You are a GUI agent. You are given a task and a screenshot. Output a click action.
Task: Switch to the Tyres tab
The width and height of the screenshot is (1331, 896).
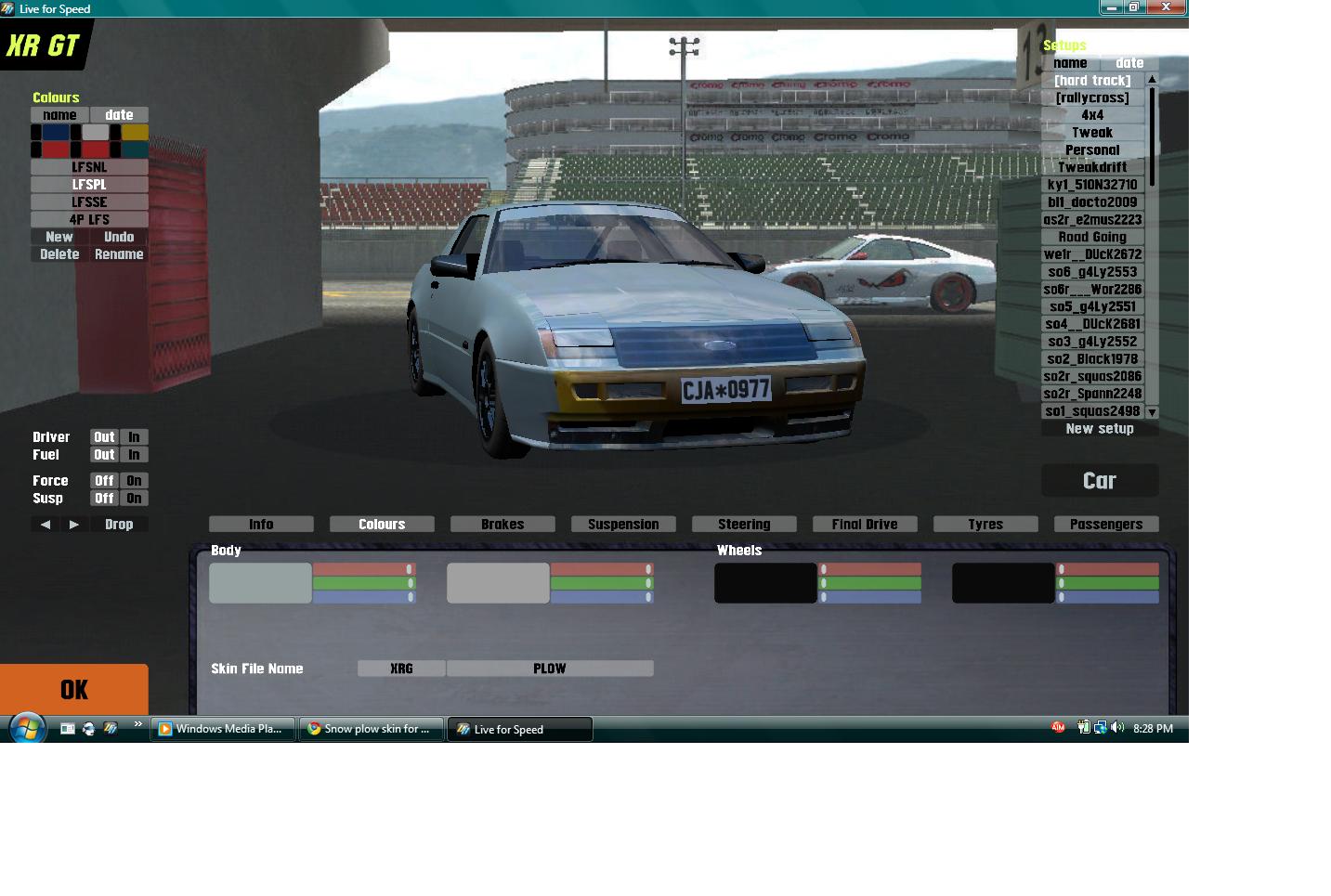pyautogui.click(x=985, y=525)
